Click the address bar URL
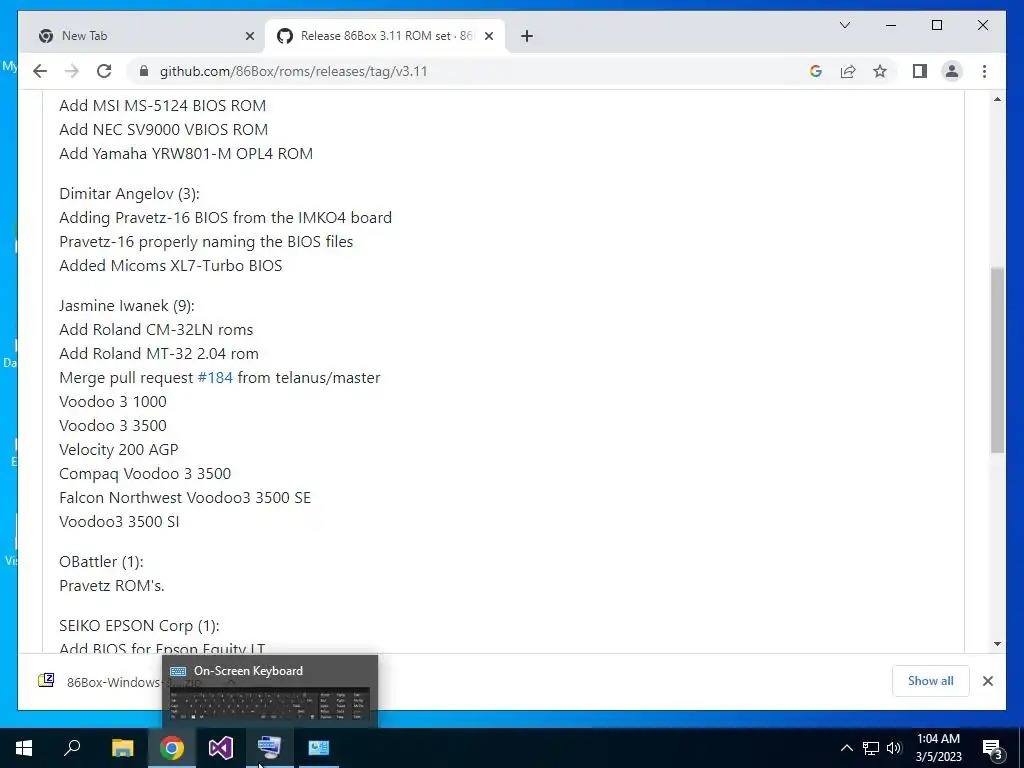This screenshot has height=768, width=1024. (293, 71)
